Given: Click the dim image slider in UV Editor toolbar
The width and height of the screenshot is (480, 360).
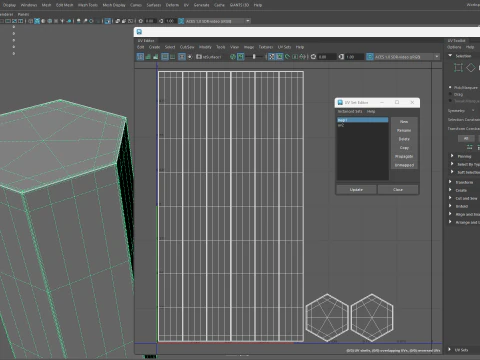Looking at the screenshot, I should (255, 57).
